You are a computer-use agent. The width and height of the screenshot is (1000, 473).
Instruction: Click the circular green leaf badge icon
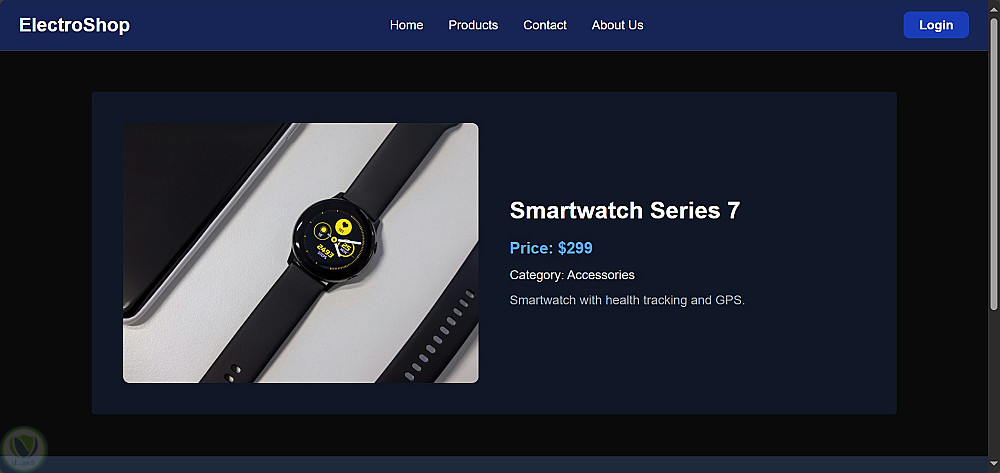click(x=24, y=449)
